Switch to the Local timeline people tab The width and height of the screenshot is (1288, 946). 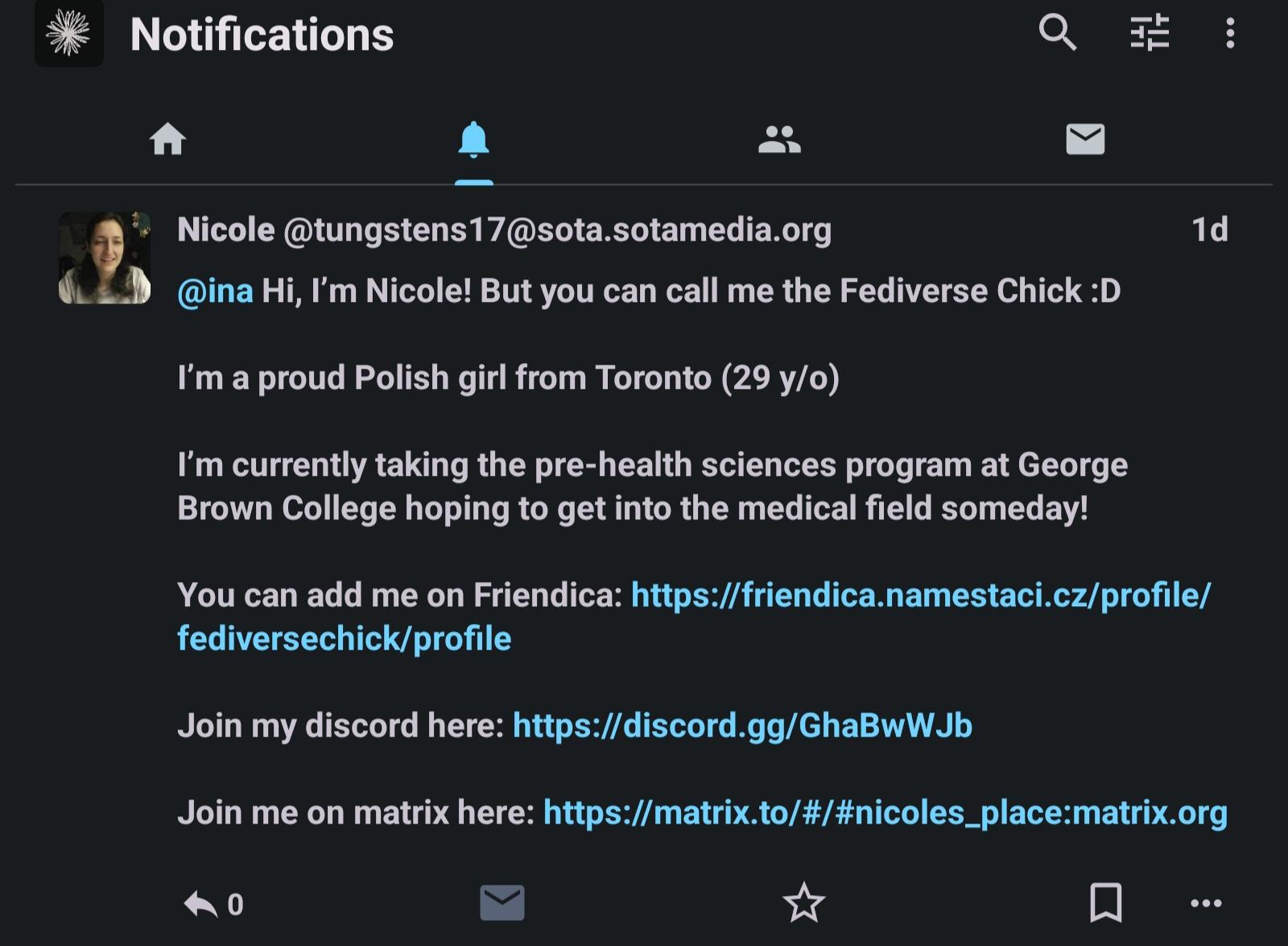tap(779, 139)
